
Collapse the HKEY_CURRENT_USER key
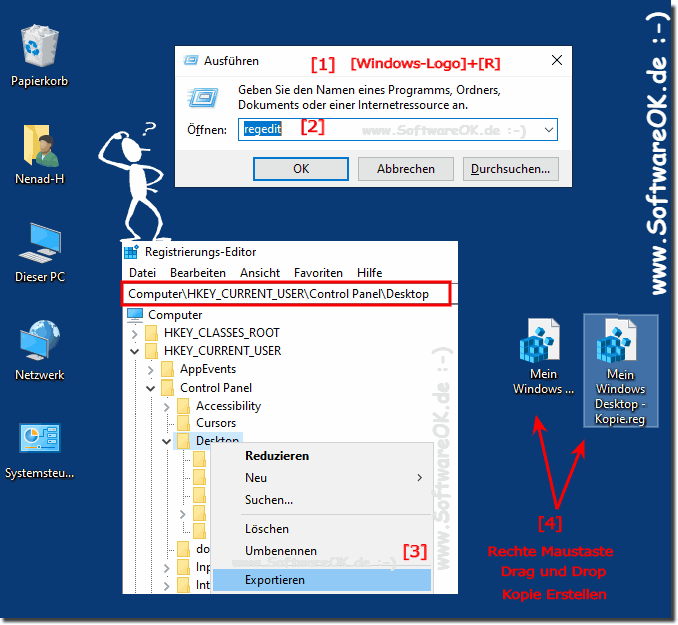point(134,352)
